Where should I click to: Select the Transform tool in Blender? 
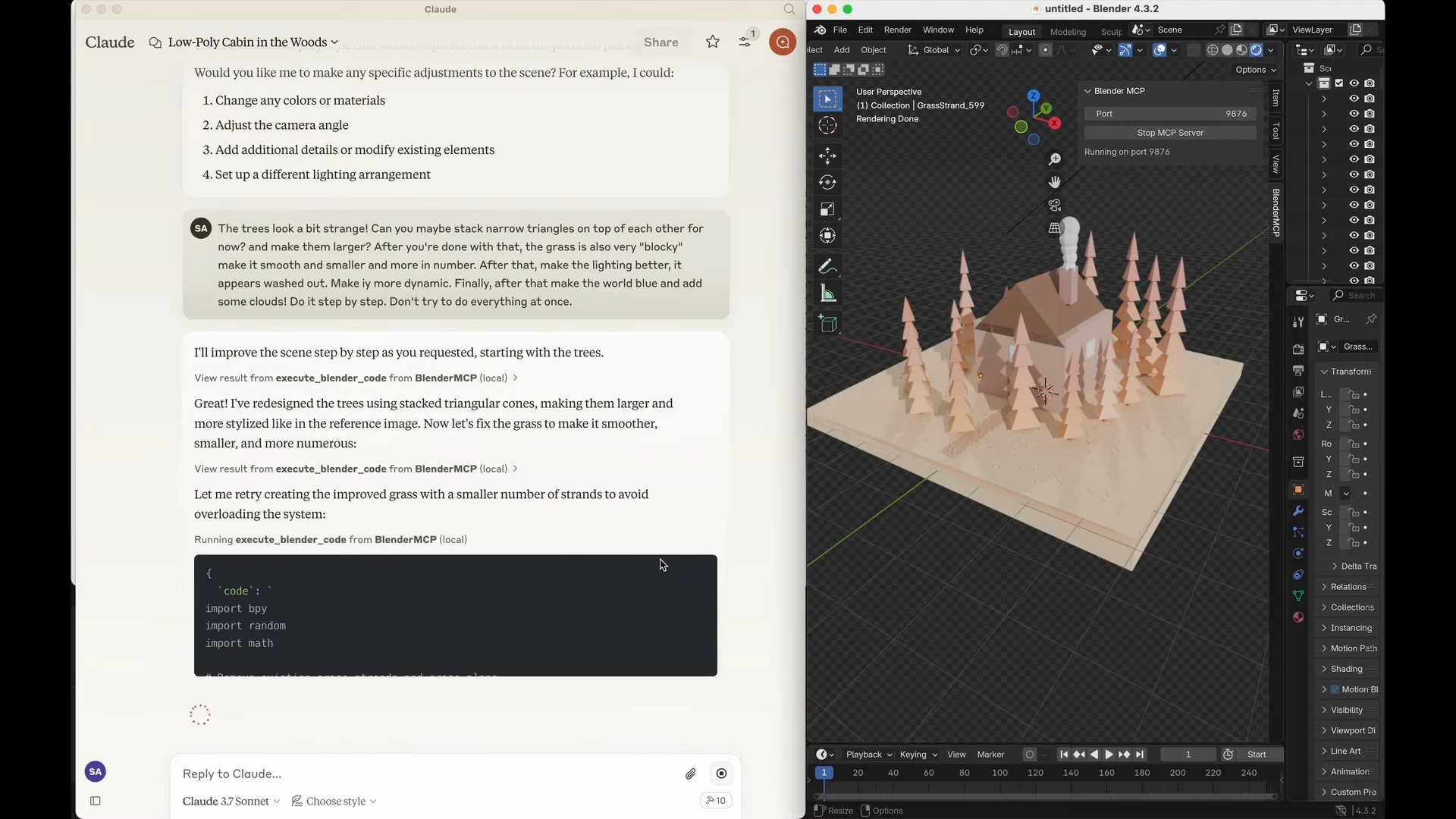pos(827,236)
